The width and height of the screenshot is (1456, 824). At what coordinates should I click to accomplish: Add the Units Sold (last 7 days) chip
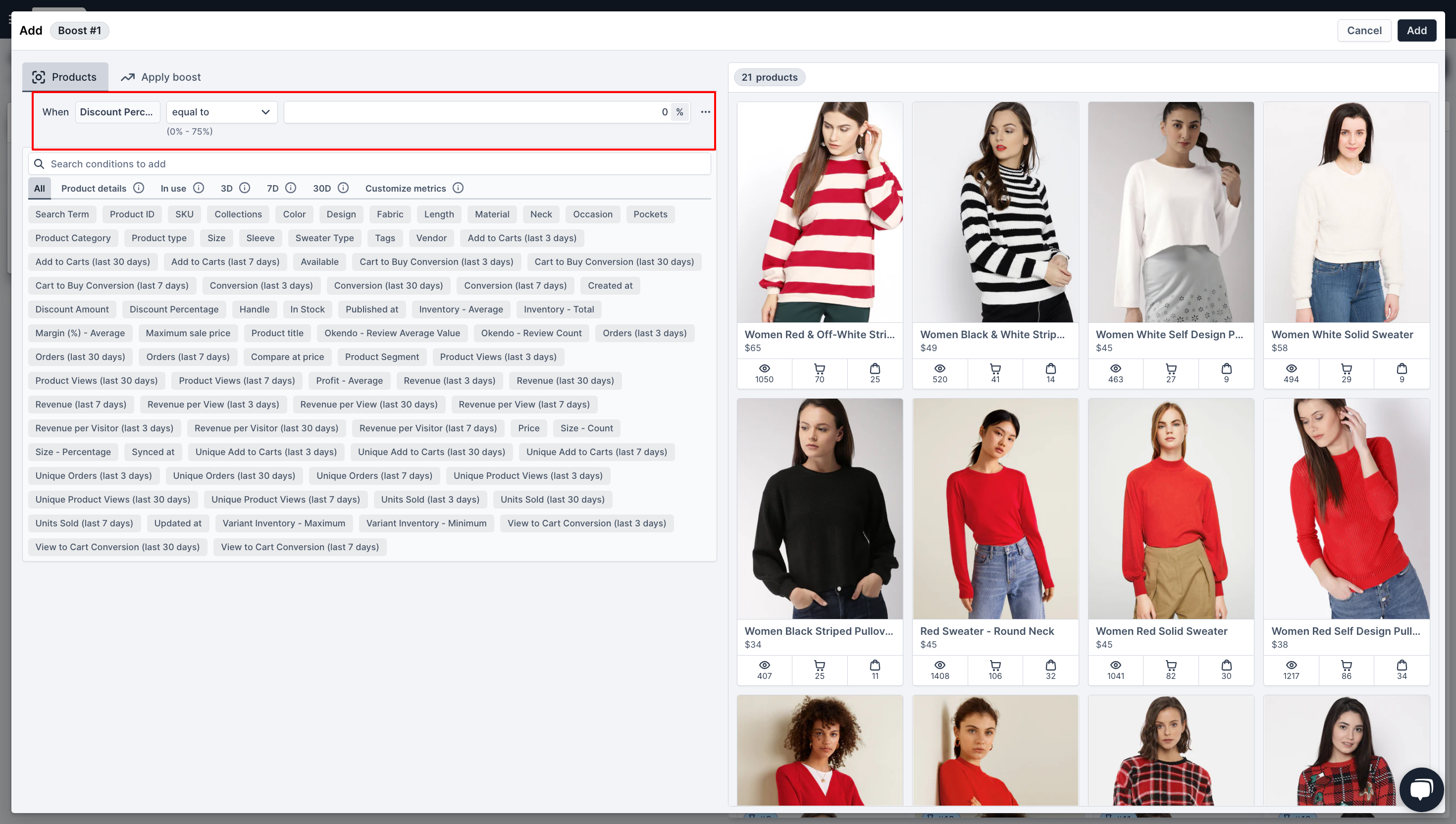84,523
